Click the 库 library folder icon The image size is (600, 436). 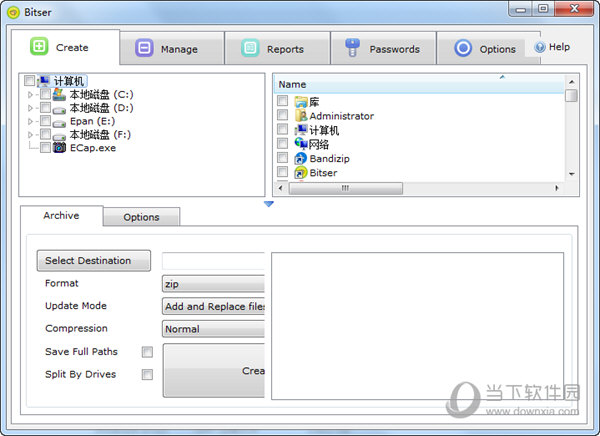(x=301, y=102)
